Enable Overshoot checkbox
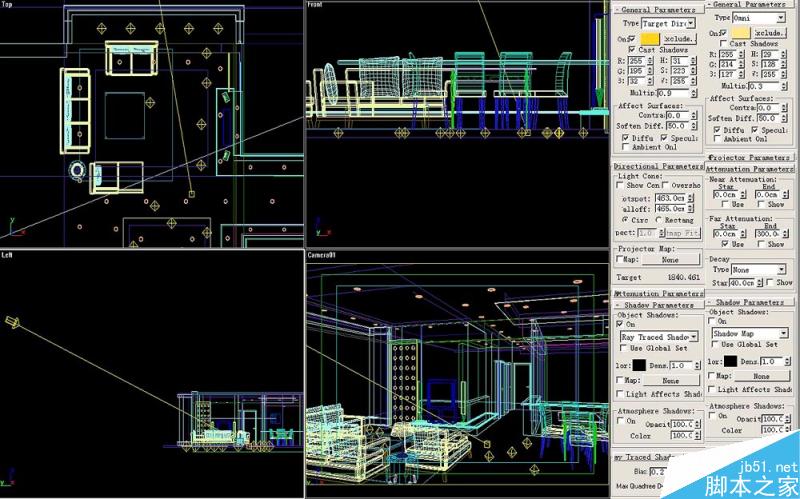Image resolution: width=800 pixels, height=499 pixels. tap(665, 185)
